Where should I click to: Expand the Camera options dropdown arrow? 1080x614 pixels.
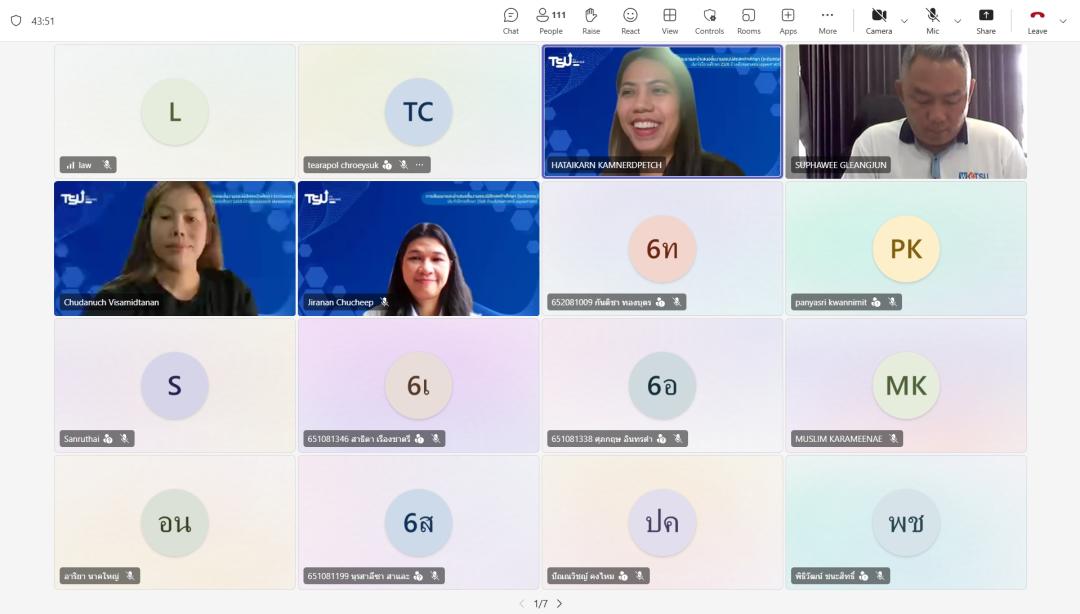[x=905, y=21]
